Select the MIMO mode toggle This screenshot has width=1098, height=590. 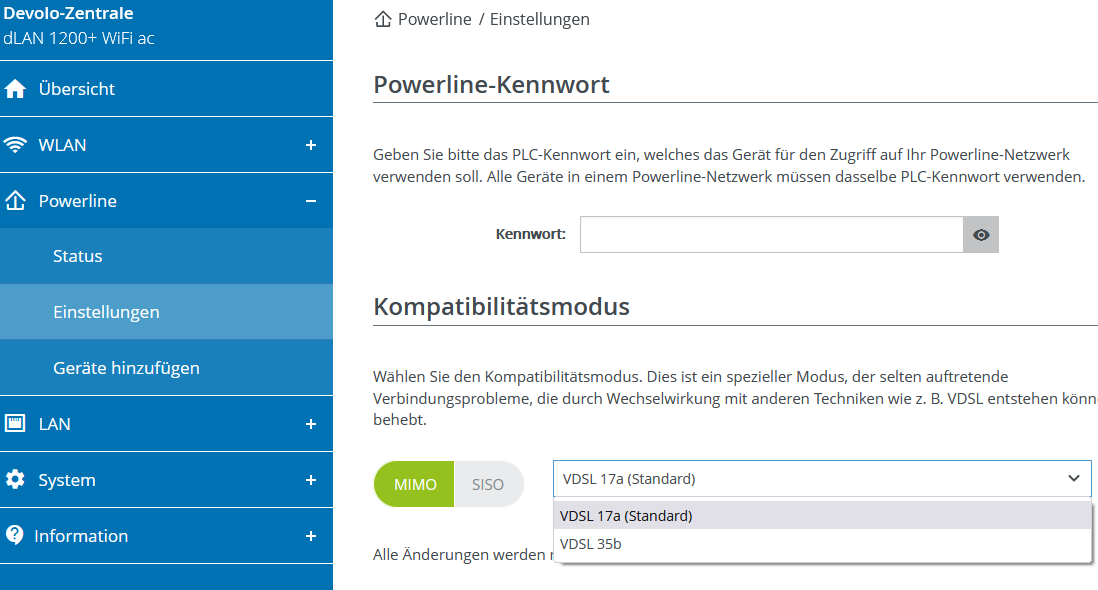tap(413, 483)
